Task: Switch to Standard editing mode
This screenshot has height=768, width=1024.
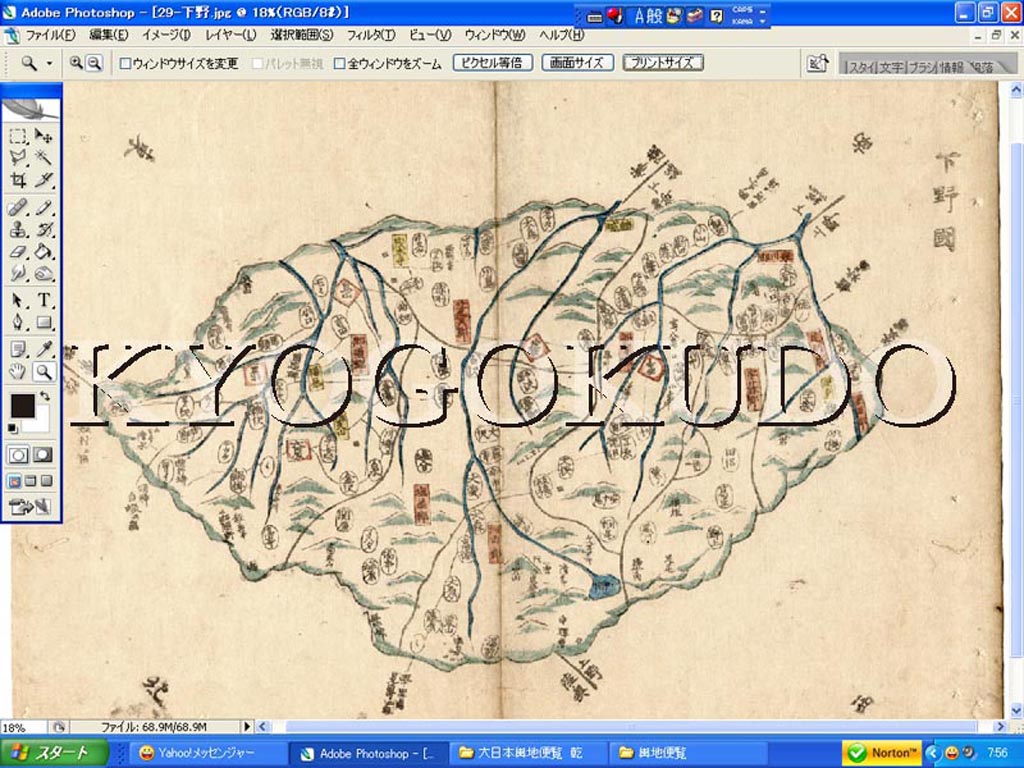Action: [x=18, y=455]
